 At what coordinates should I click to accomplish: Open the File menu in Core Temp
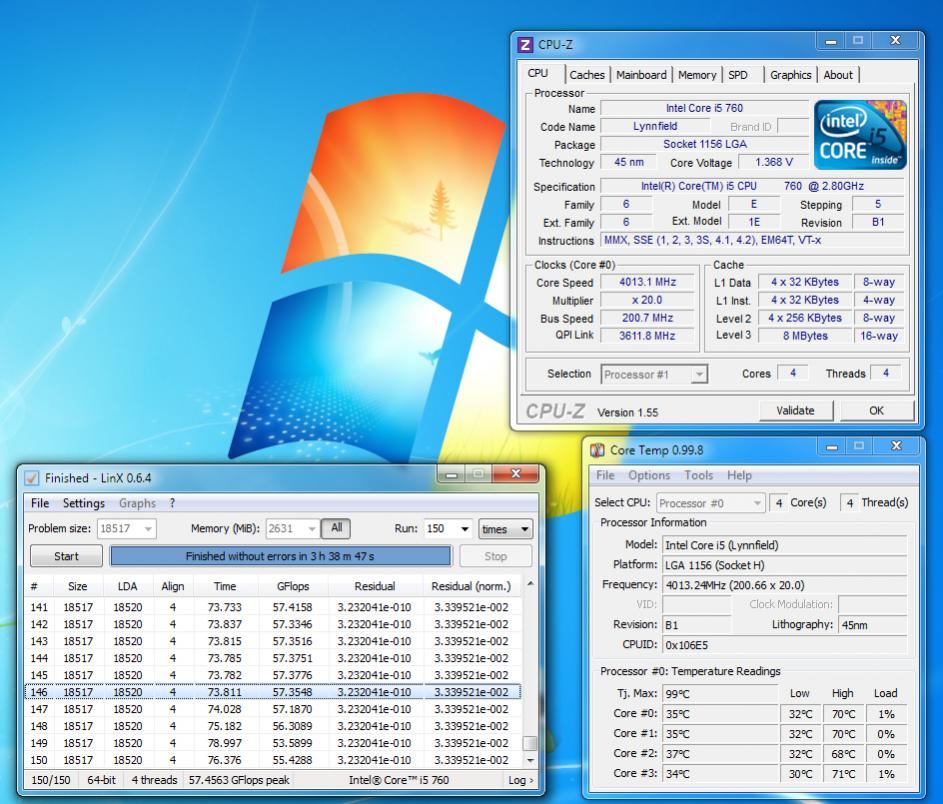605,475
